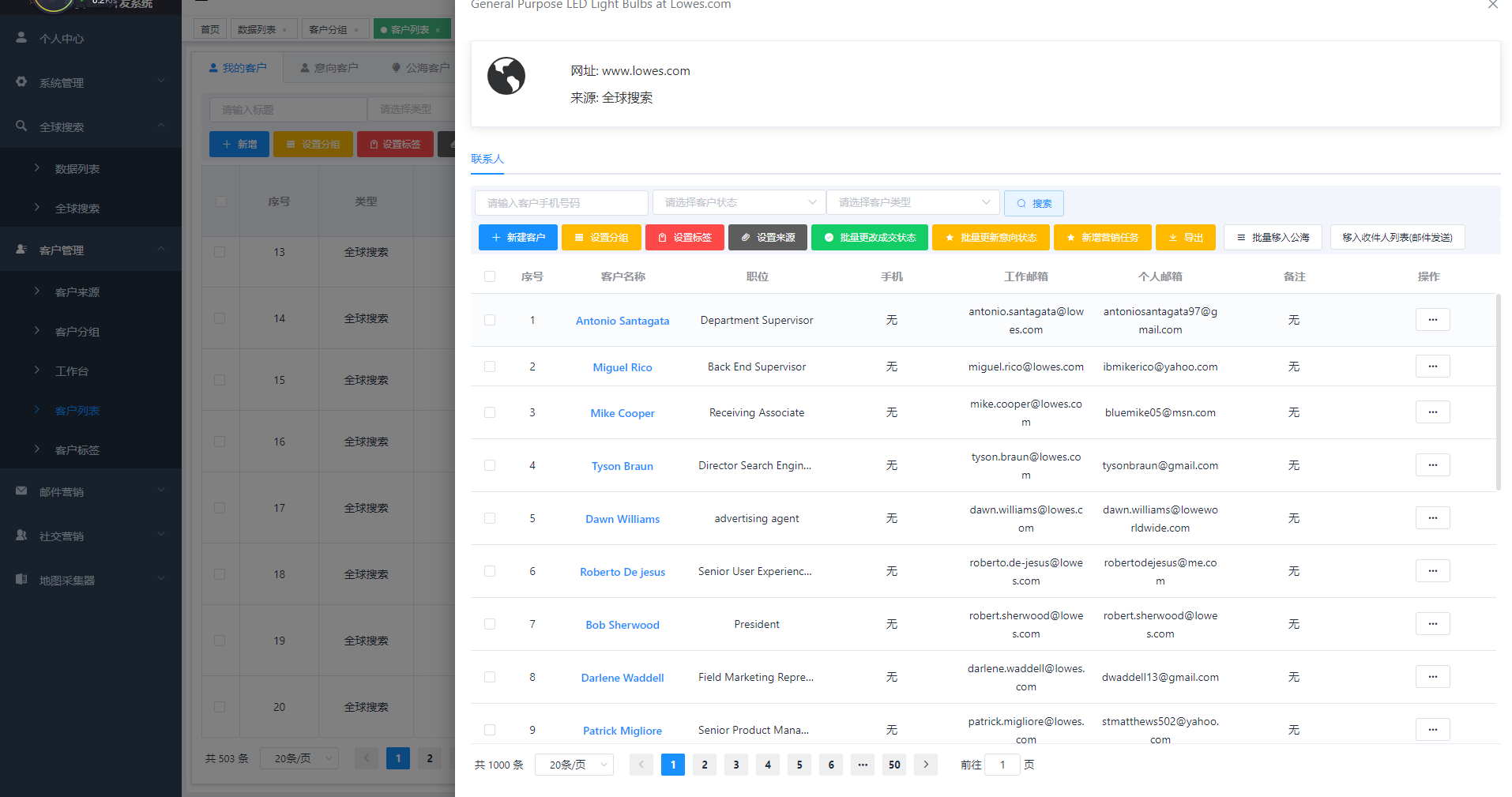Screen dimensions: 1512x797
Task: Open the Antonio Santagata contact link
Action: 622,321
